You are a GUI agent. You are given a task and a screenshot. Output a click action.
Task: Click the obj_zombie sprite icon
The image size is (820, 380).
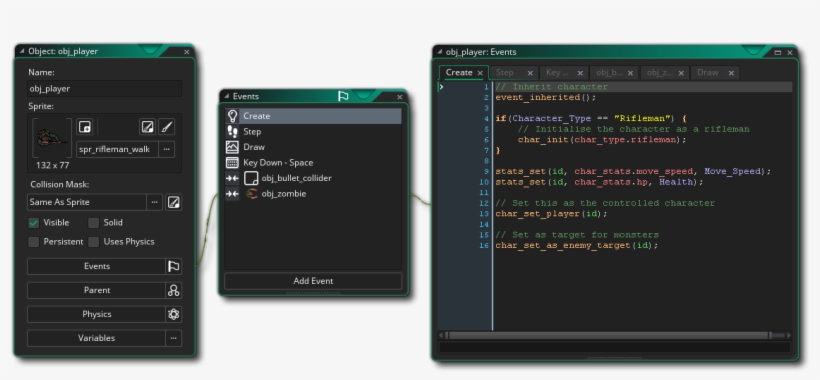coord(252,193)
